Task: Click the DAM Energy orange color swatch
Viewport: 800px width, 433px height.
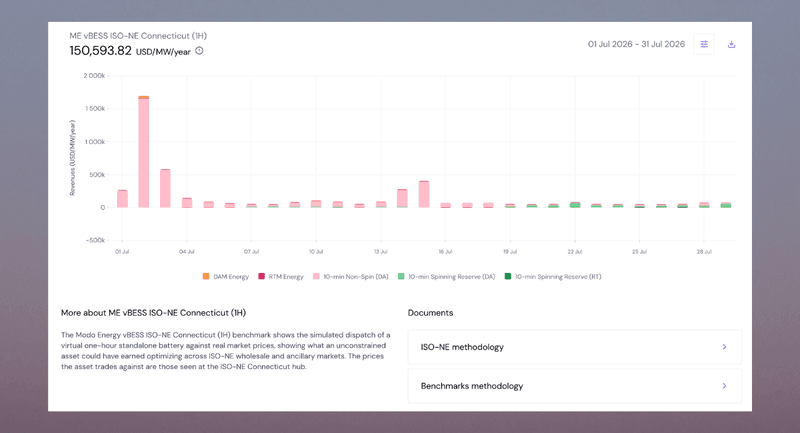Action: (206, 276)
